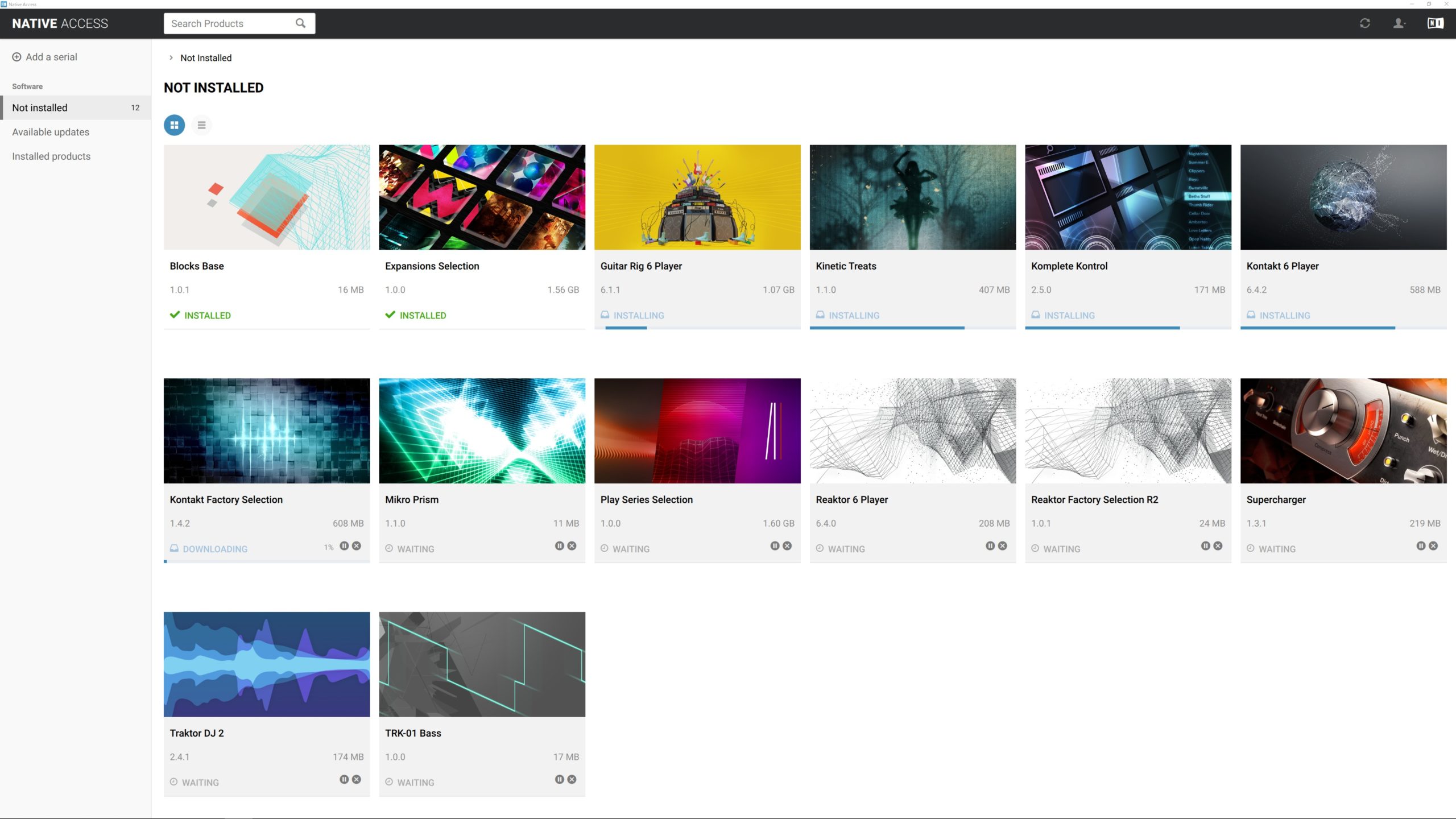The image size is (1456, 819).
Task: Click INSTALLING status on Kontakt 6 Player
Action: [1279, 315]
